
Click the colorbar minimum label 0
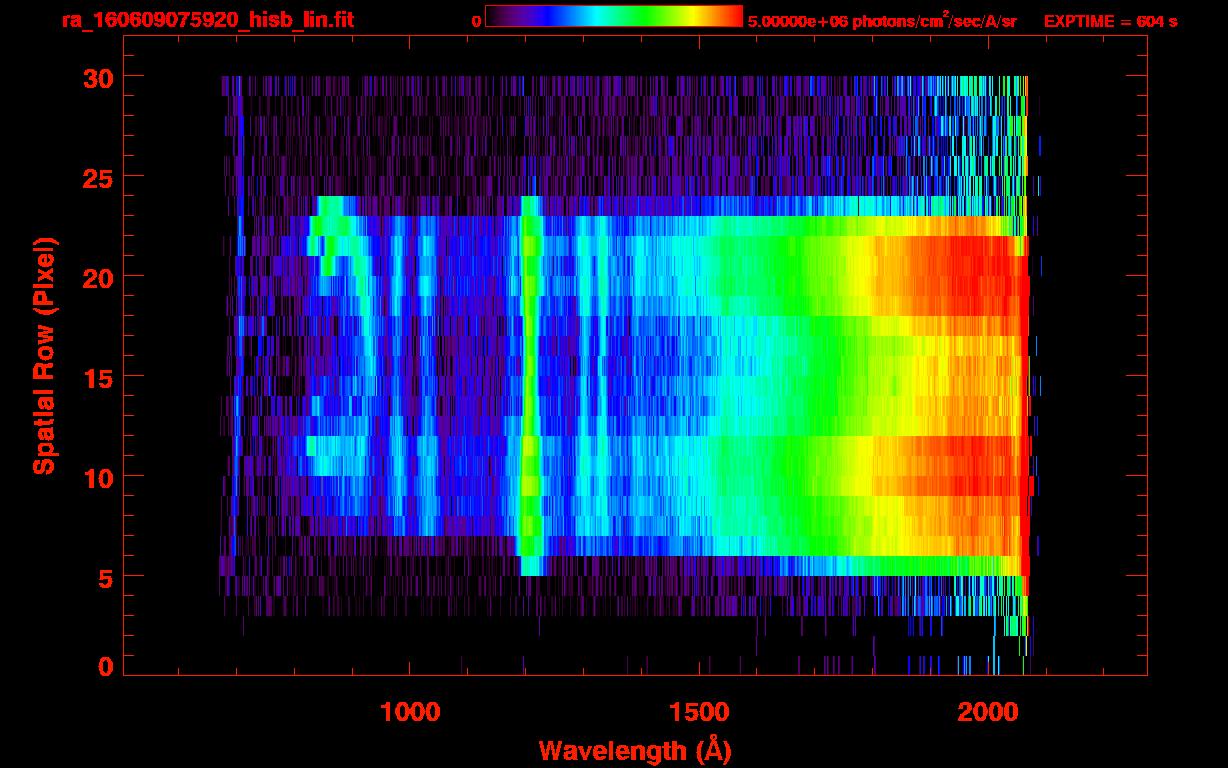476,21
